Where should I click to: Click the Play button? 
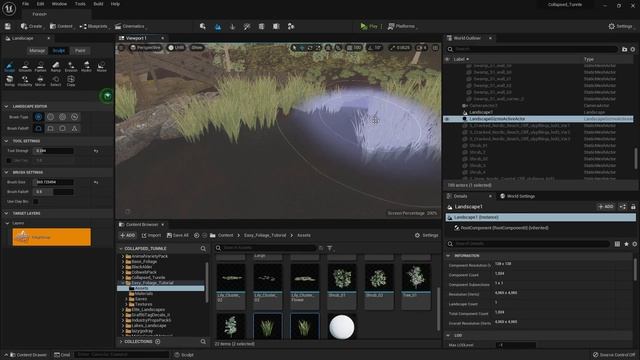[x=369, y=26]
